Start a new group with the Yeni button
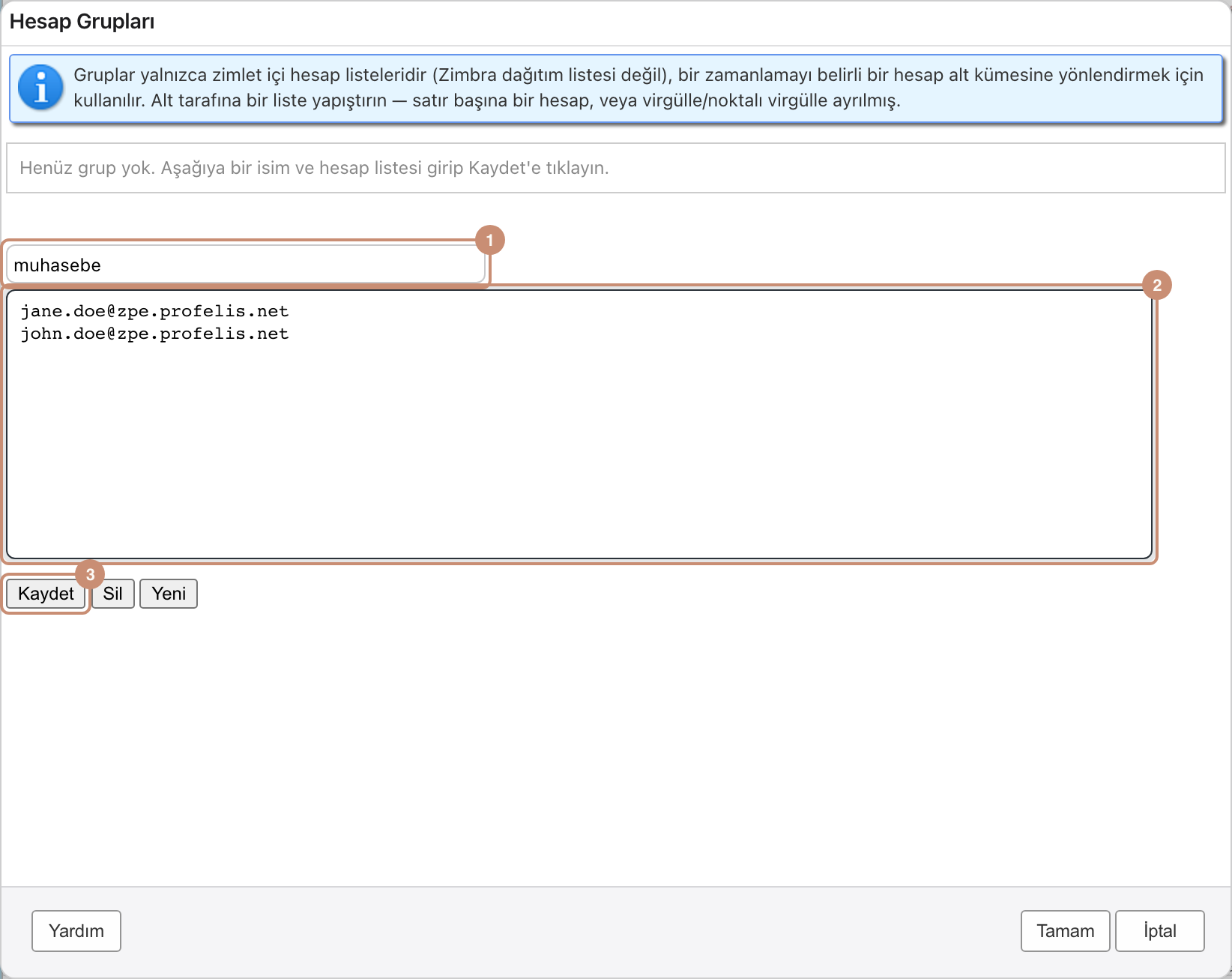 coord(169,594)
